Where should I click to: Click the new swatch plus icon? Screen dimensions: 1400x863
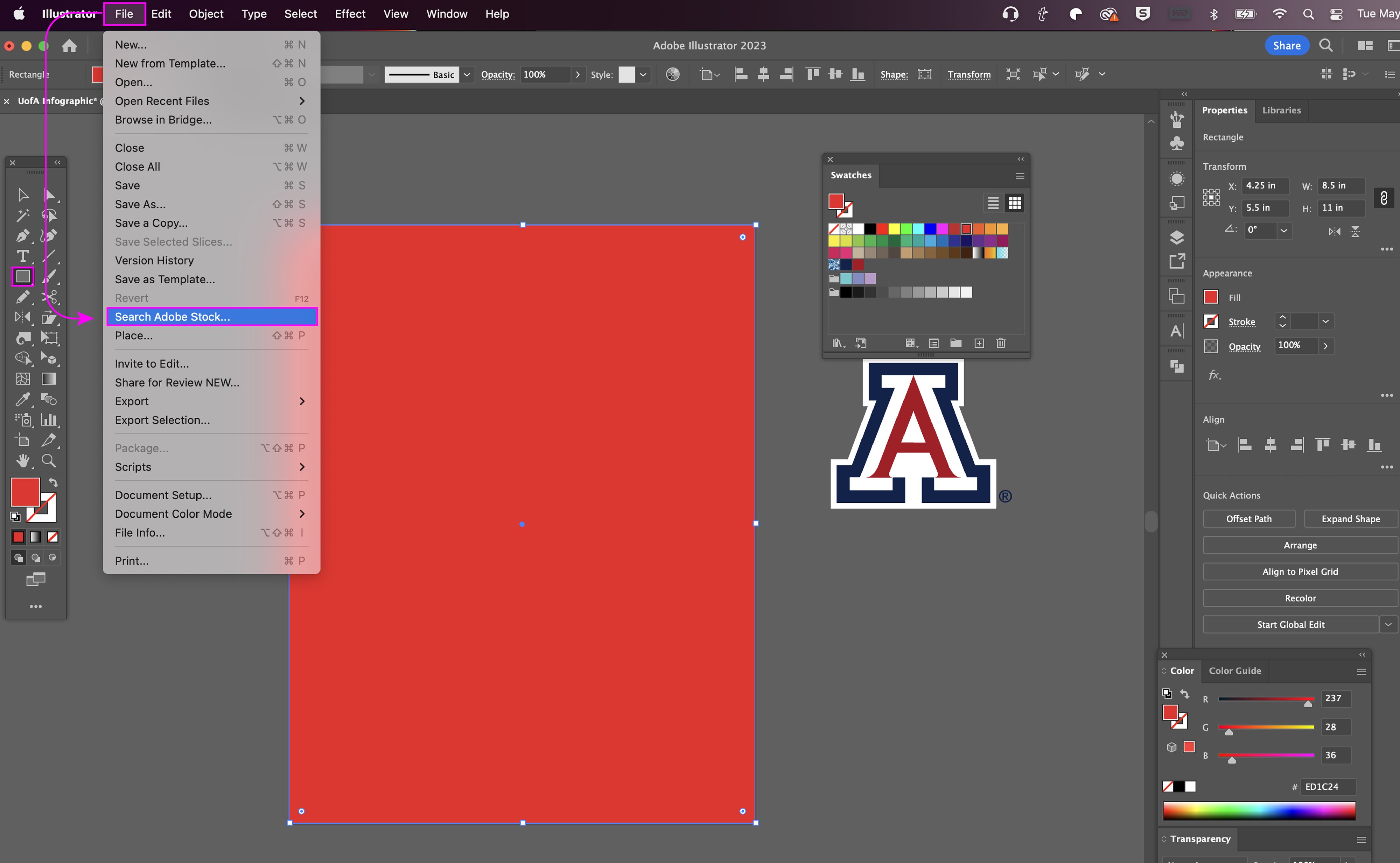(x=979, y=343)
